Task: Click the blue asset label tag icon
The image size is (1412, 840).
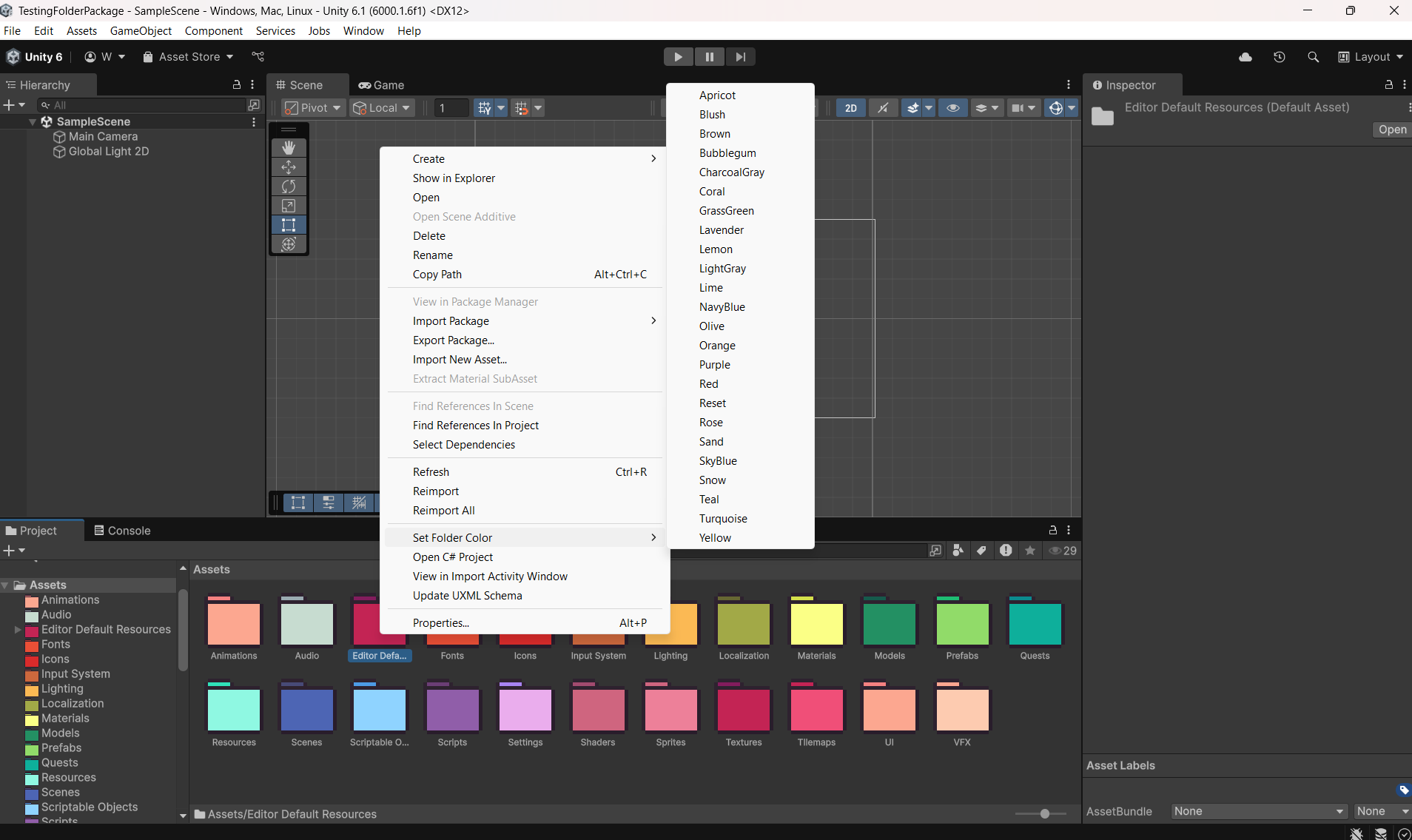Action: (1404, 790)
